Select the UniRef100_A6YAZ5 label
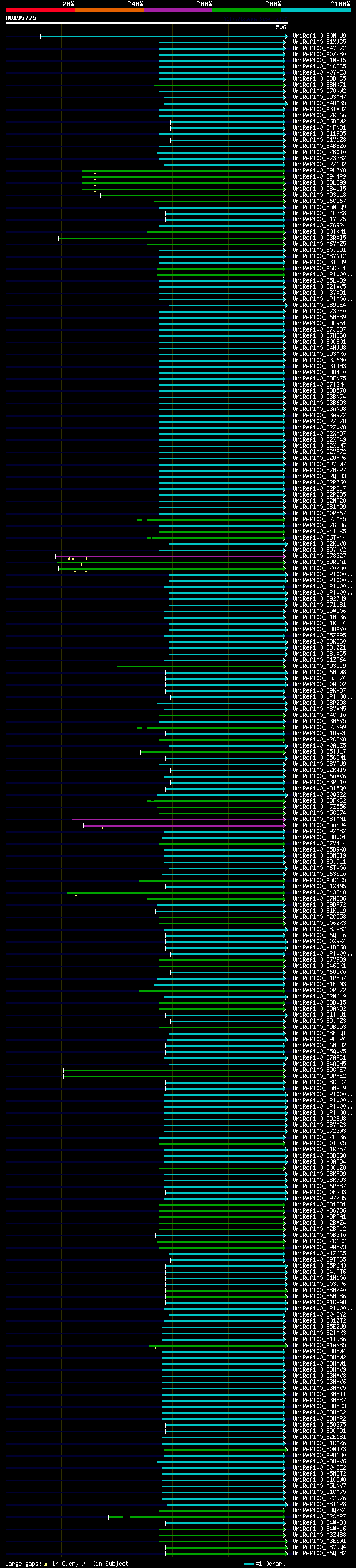Screen dimensions: 356x1568 319,244
